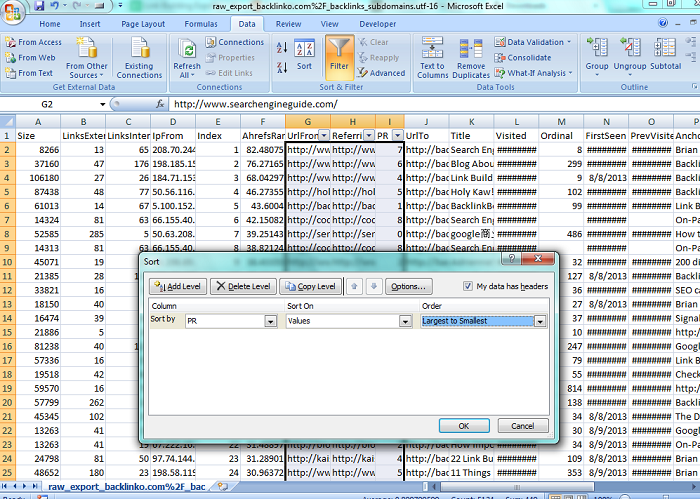Open Existing Connections
The image size is (700, 499).
point(139,58)
